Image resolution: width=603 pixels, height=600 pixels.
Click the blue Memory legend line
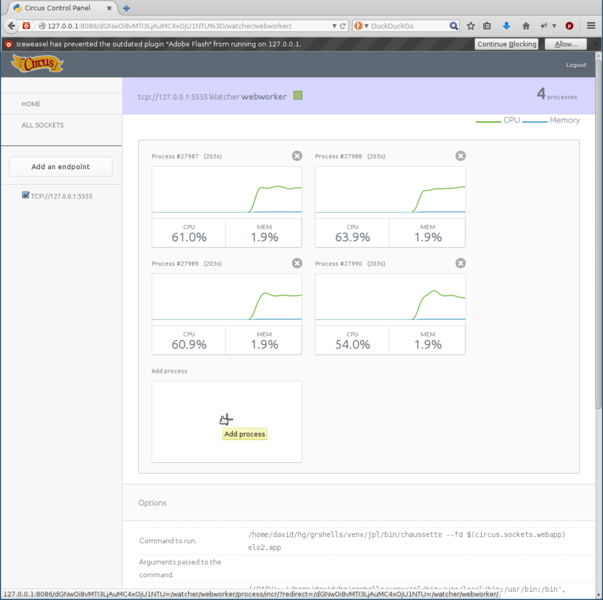point(535,122)
